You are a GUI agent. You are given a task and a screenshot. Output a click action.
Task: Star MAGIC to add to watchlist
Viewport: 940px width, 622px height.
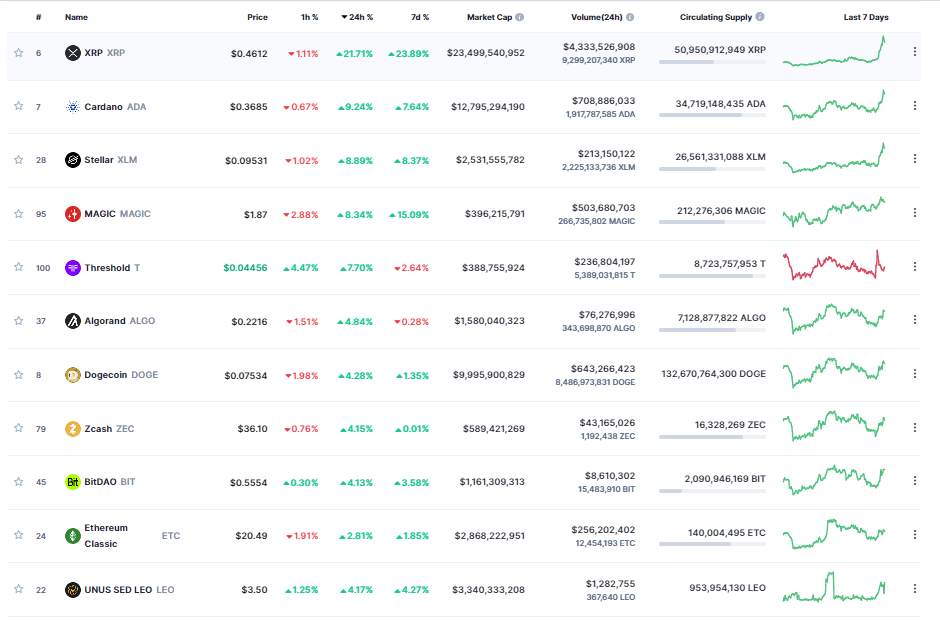point(19,214)
